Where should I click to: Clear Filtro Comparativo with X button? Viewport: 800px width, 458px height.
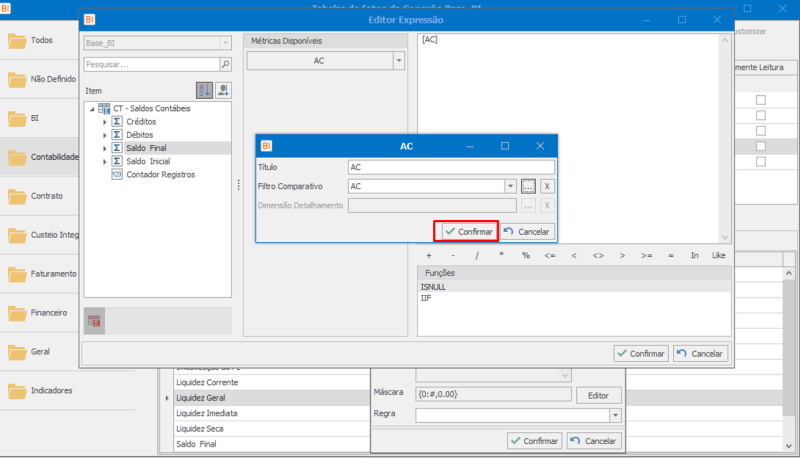pyautogui.click(x=547, y=186)
